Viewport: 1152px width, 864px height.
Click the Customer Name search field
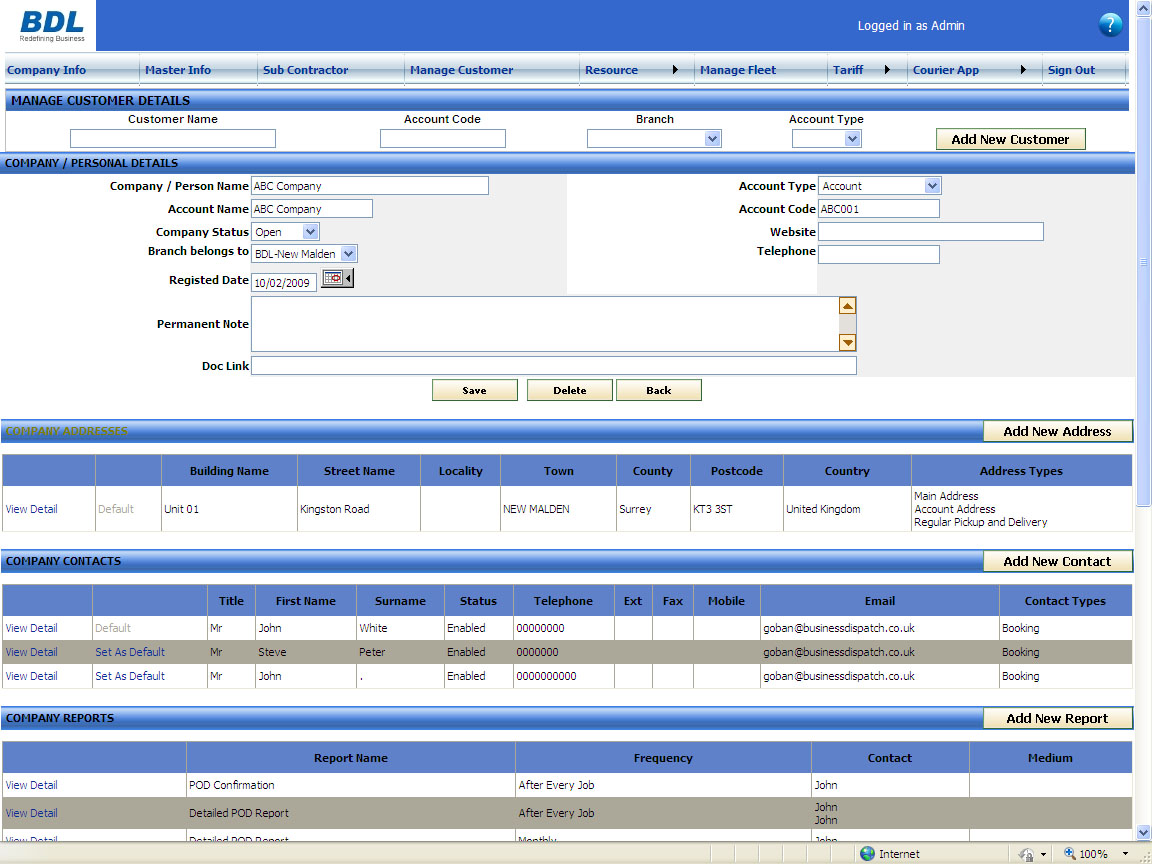click(x=173, y=138)
